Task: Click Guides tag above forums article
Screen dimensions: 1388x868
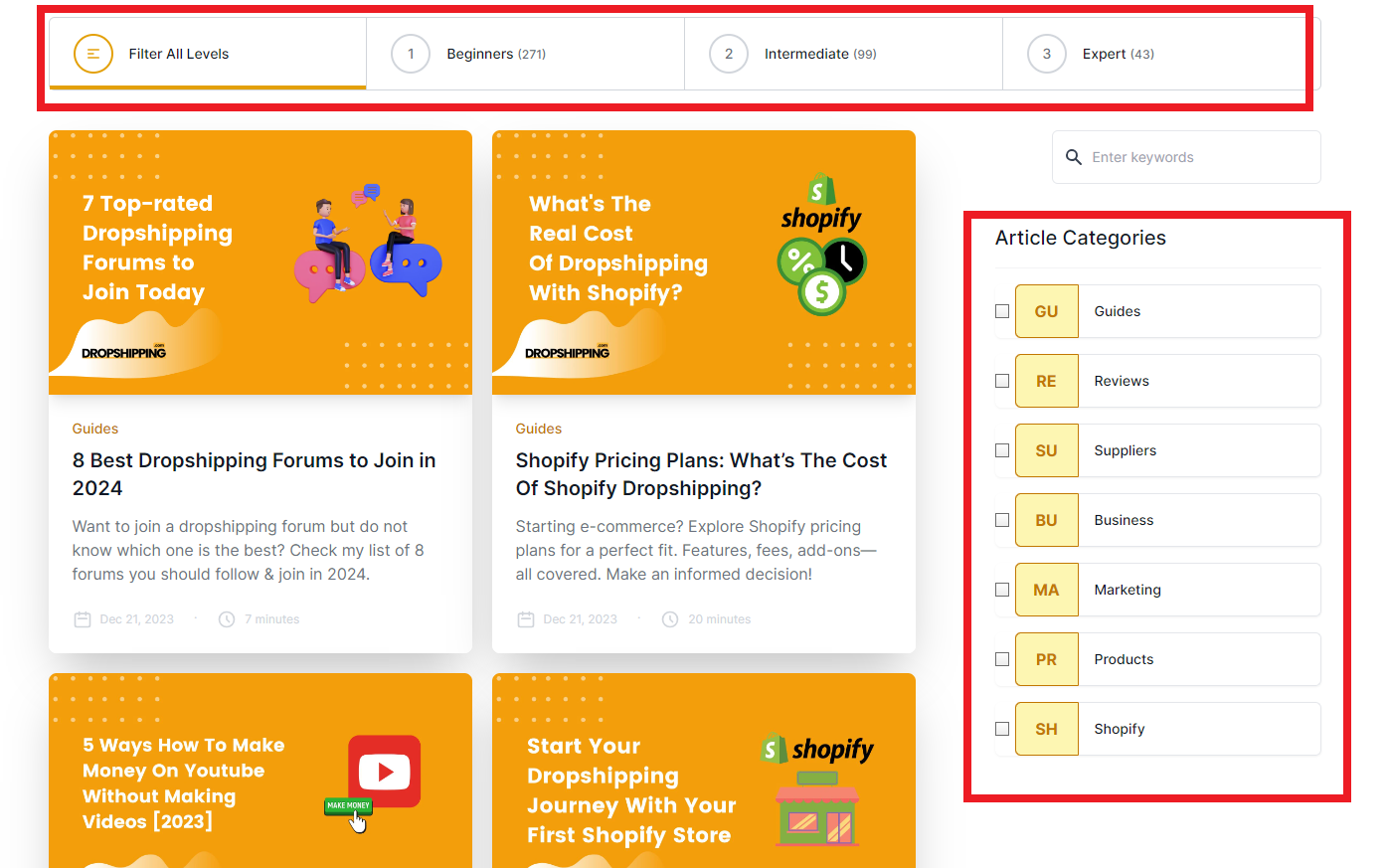Action: click(x=95, y=429)
